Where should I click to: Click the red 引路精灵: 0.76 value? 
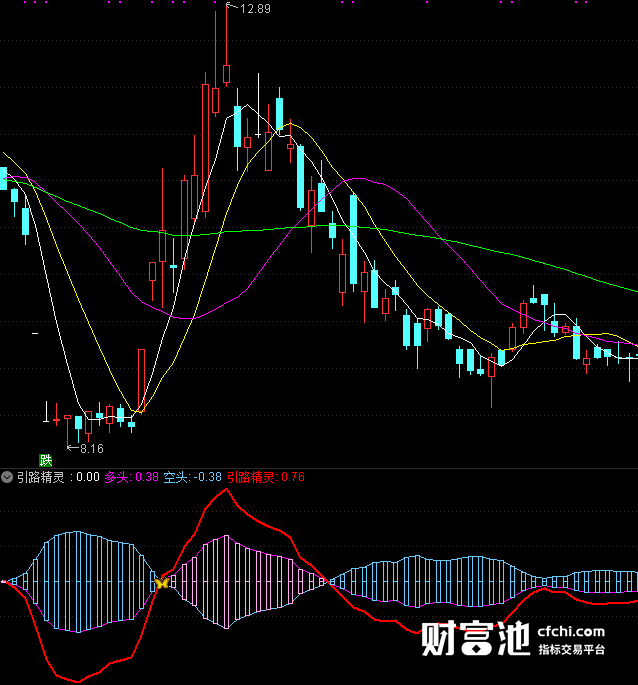click(266, 477)
